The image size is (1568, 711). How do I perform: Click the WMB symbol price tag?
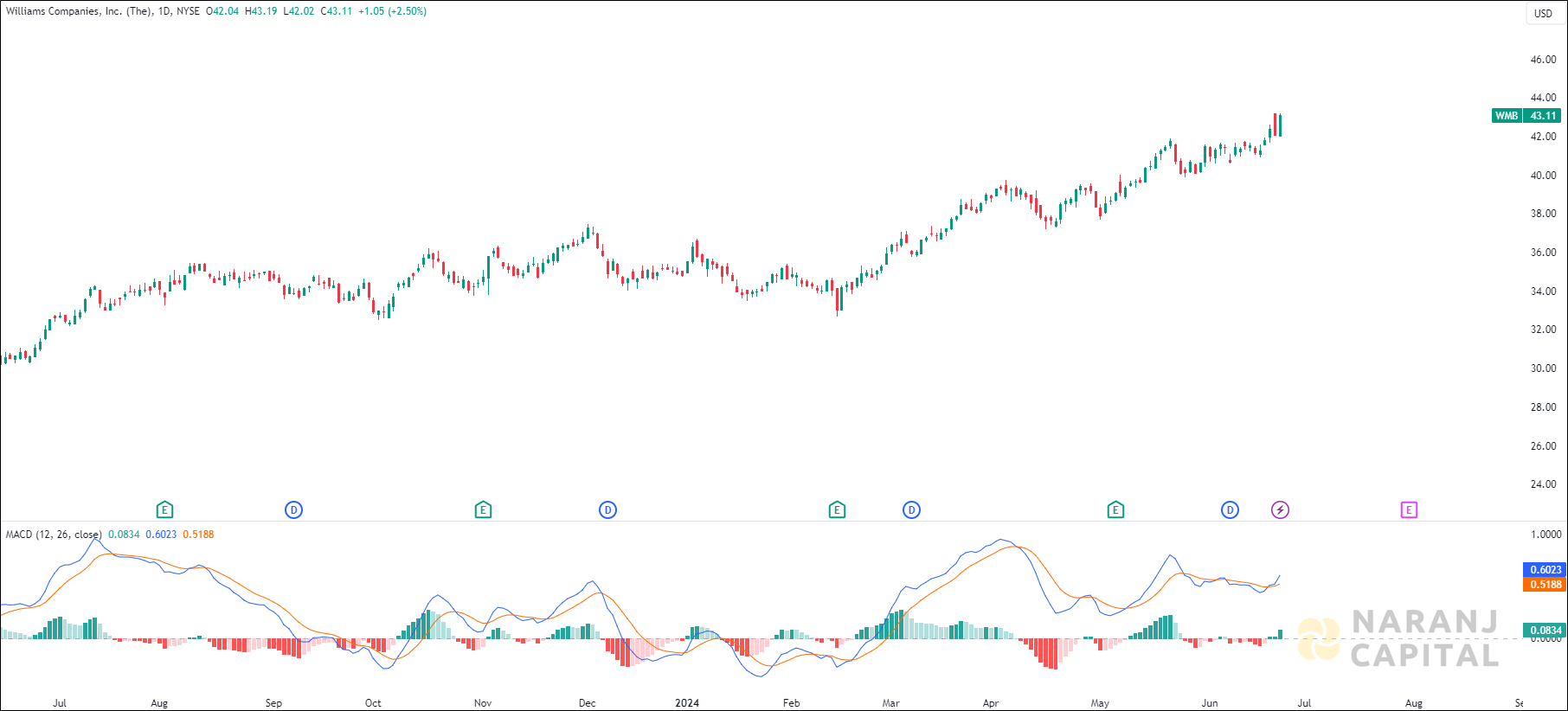point(1507,116)
